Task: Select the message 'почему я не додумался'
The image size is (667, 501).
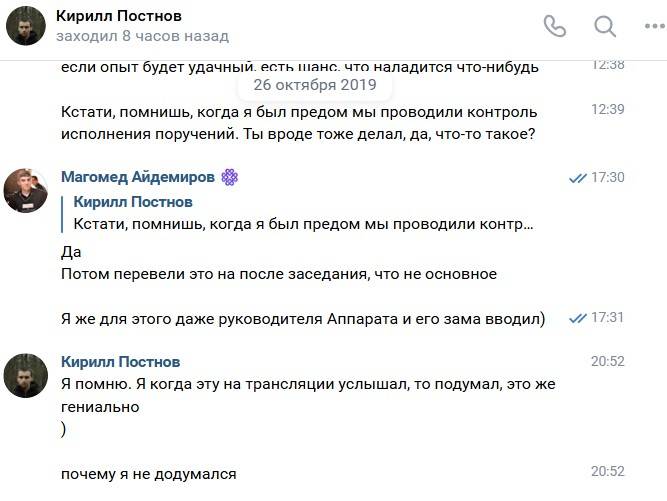Action: pos(148,474)
